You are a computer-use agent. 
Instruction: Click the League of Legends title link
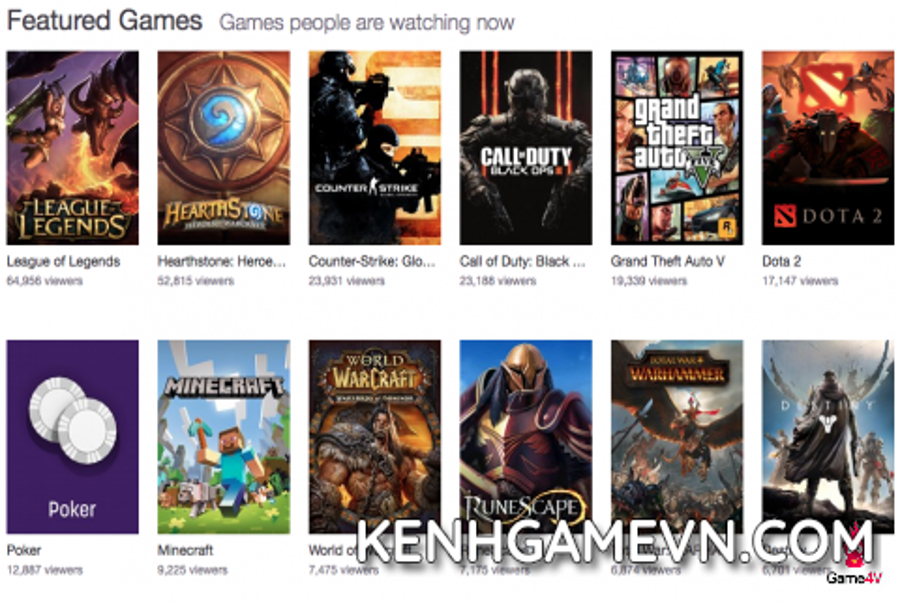(x=63, y=262)
